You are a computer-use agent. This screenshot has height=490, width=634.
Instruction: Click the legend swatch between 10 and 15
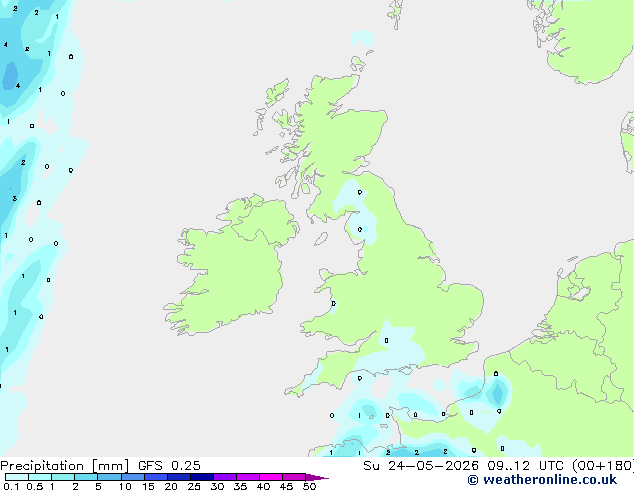point(132,477)
